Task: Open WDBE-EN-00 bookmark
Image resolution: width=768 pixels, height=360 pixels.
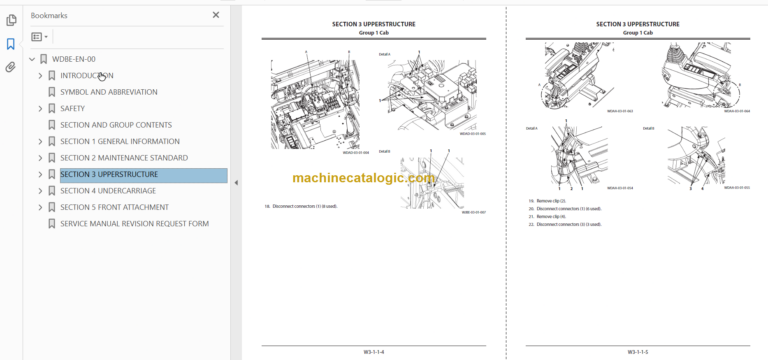Action: [74, 59]
